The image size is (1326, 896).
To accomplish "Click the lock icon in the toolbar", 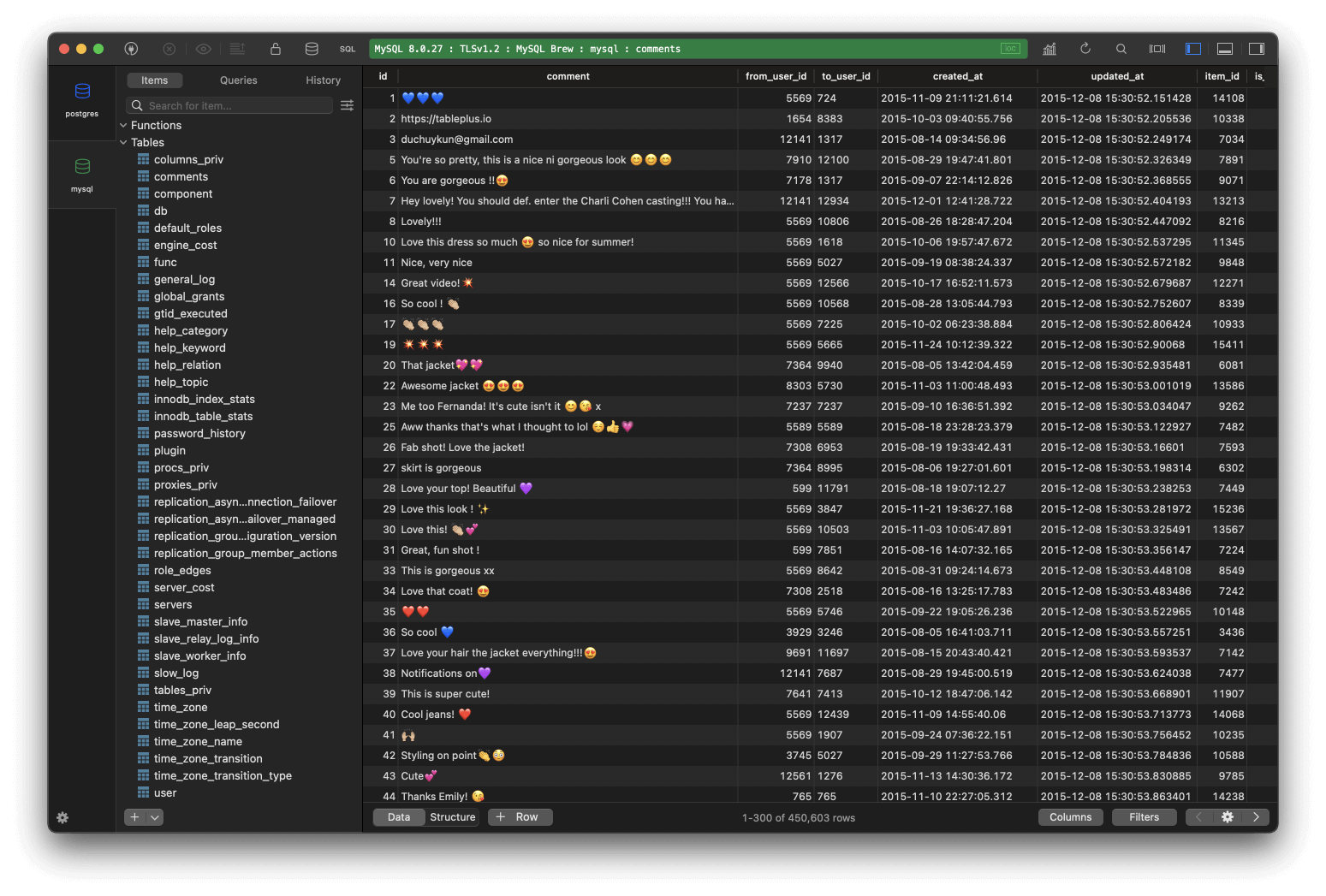I will tap(276, 49).
